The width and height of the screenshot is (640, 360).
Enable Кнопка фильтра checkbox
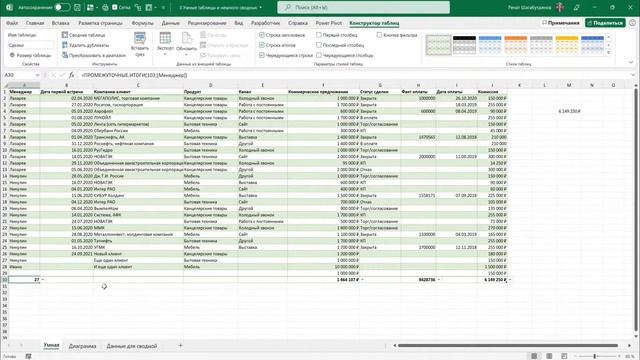tap(379, 35)
